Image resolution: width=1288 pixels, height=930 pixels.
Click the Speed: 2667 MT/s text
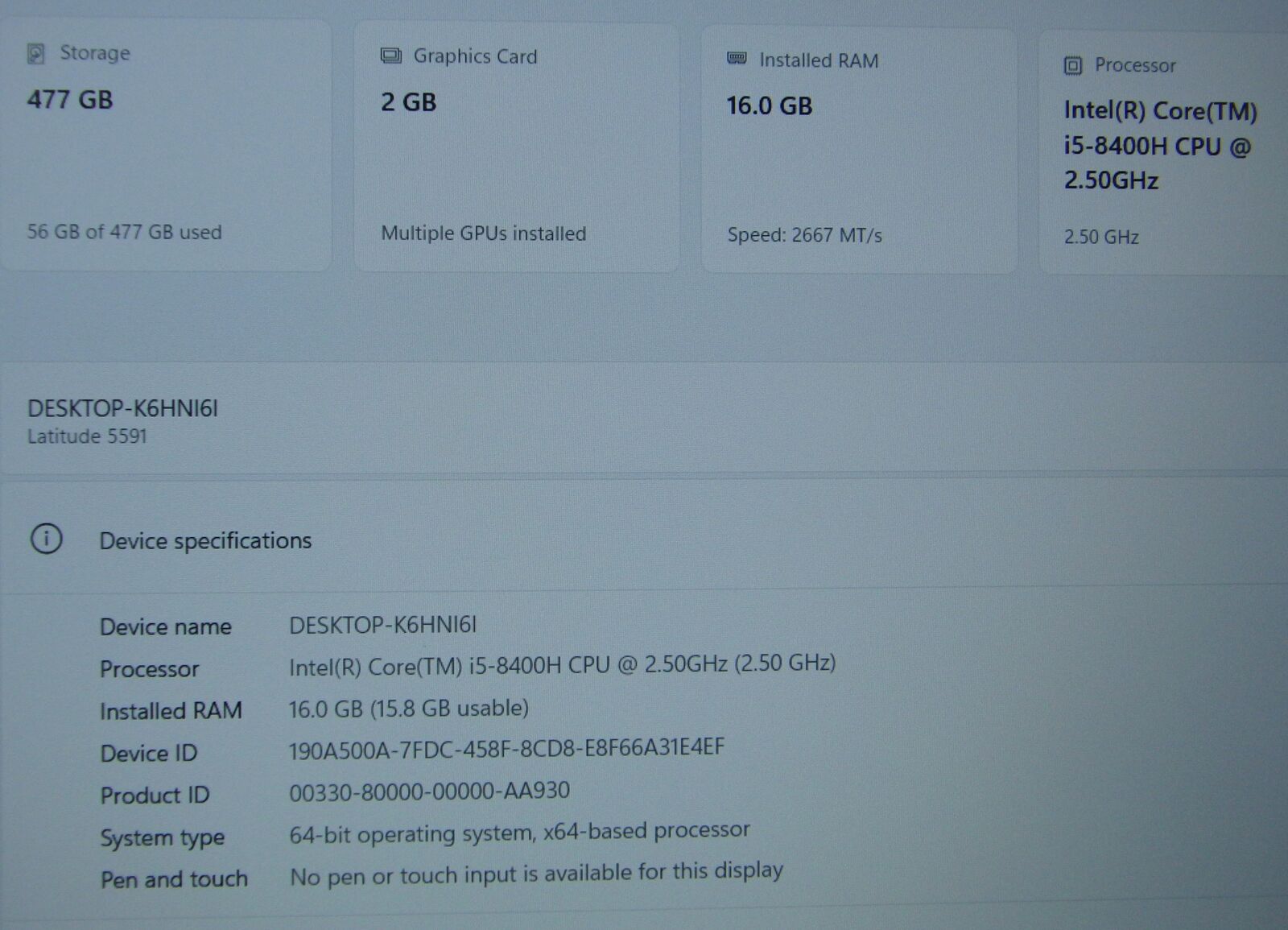click(804, 235)
